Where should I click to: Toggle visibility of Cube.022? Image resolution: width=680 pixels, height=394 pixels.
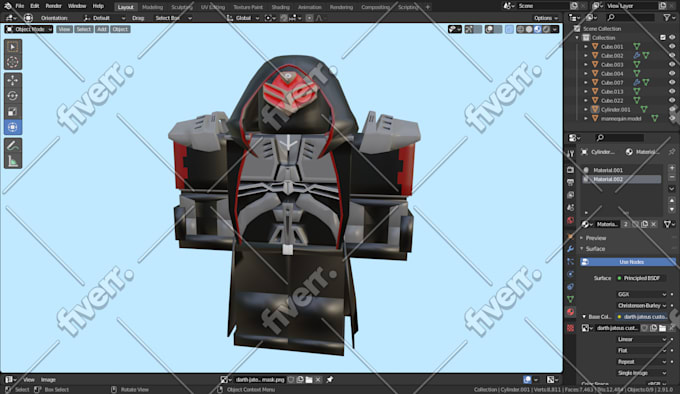[672, 101]
